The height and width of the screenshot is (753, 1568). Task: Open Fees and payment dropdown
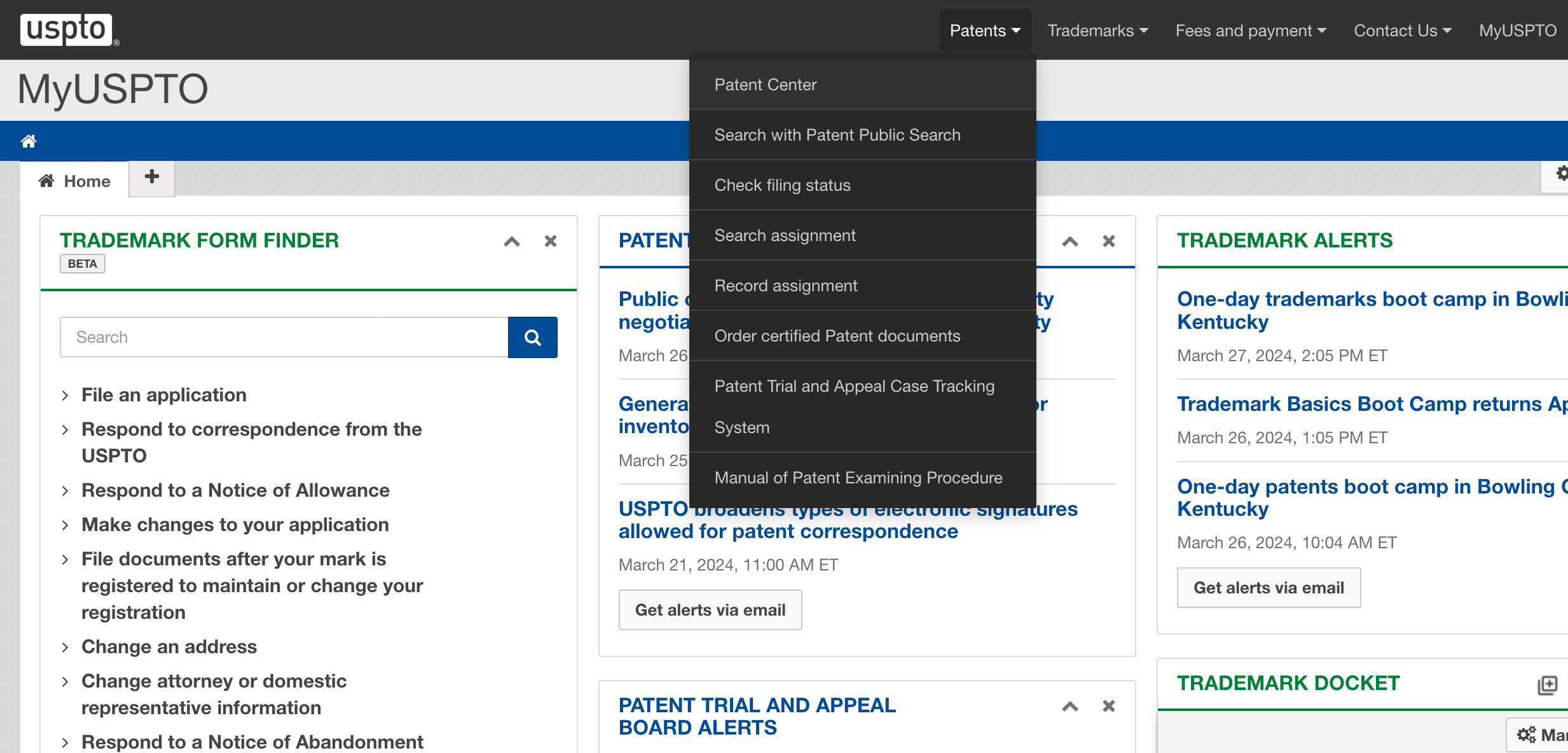tap(1251, 31)
